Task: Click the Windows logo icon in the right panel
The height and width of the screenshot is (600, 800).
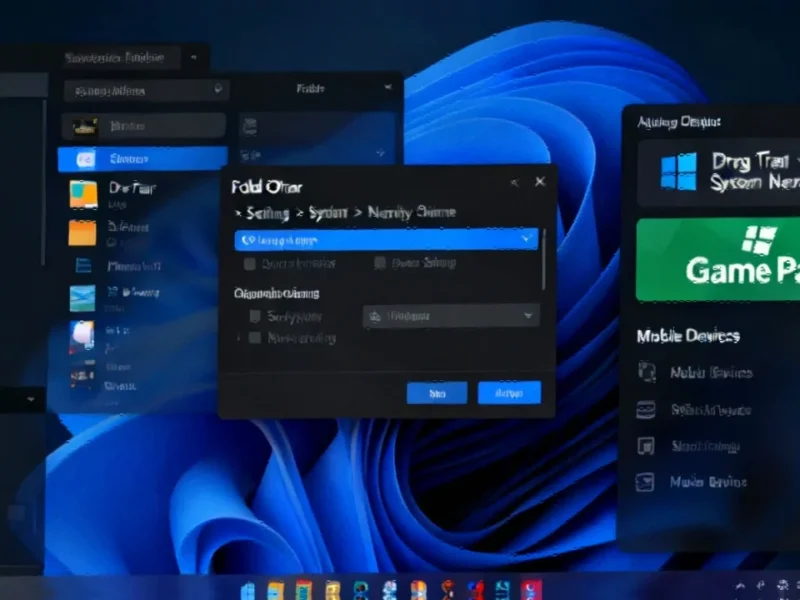Action: [x=677, y=171]
